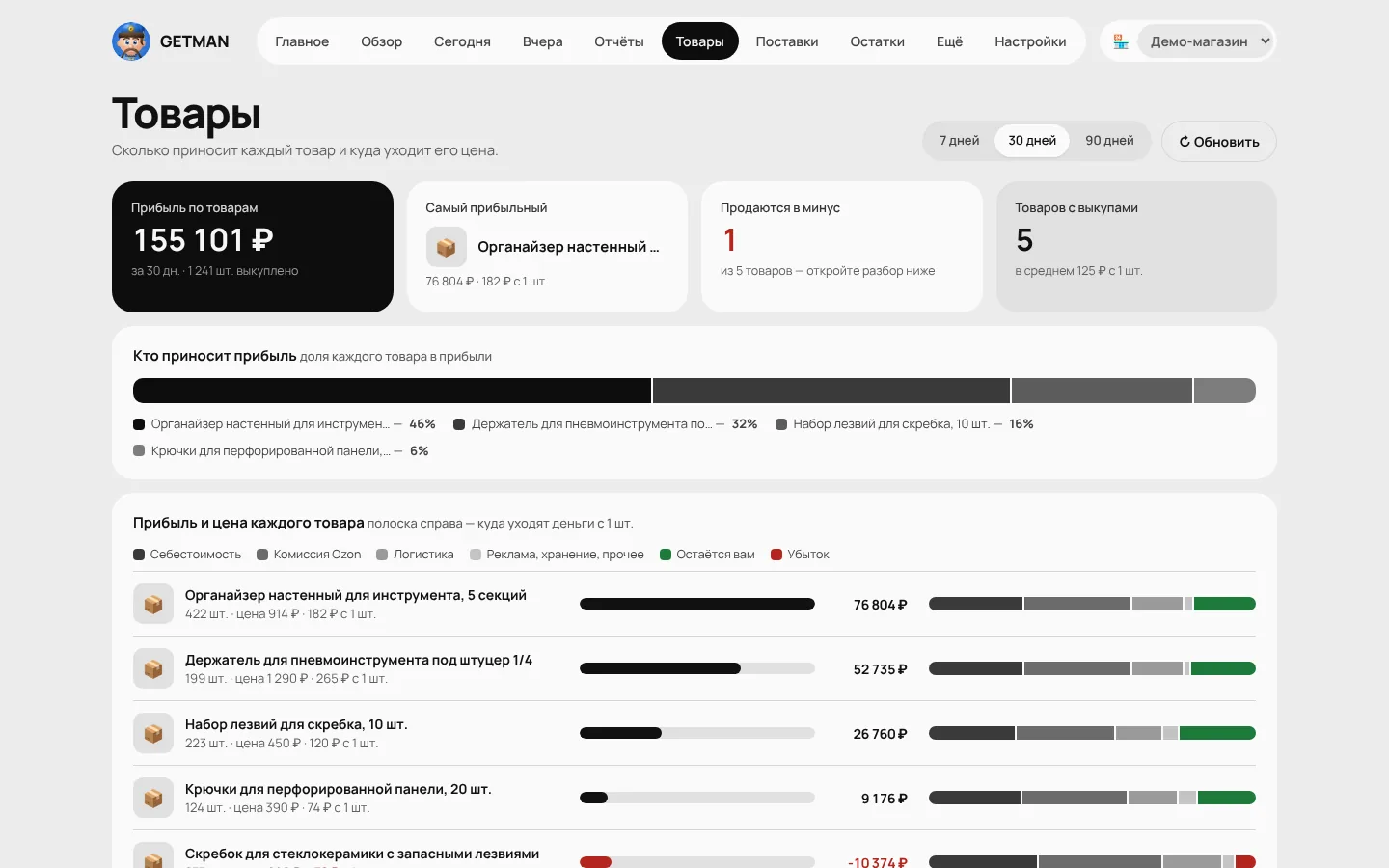Click the Комиссия Ozon legend swatch

262,555
